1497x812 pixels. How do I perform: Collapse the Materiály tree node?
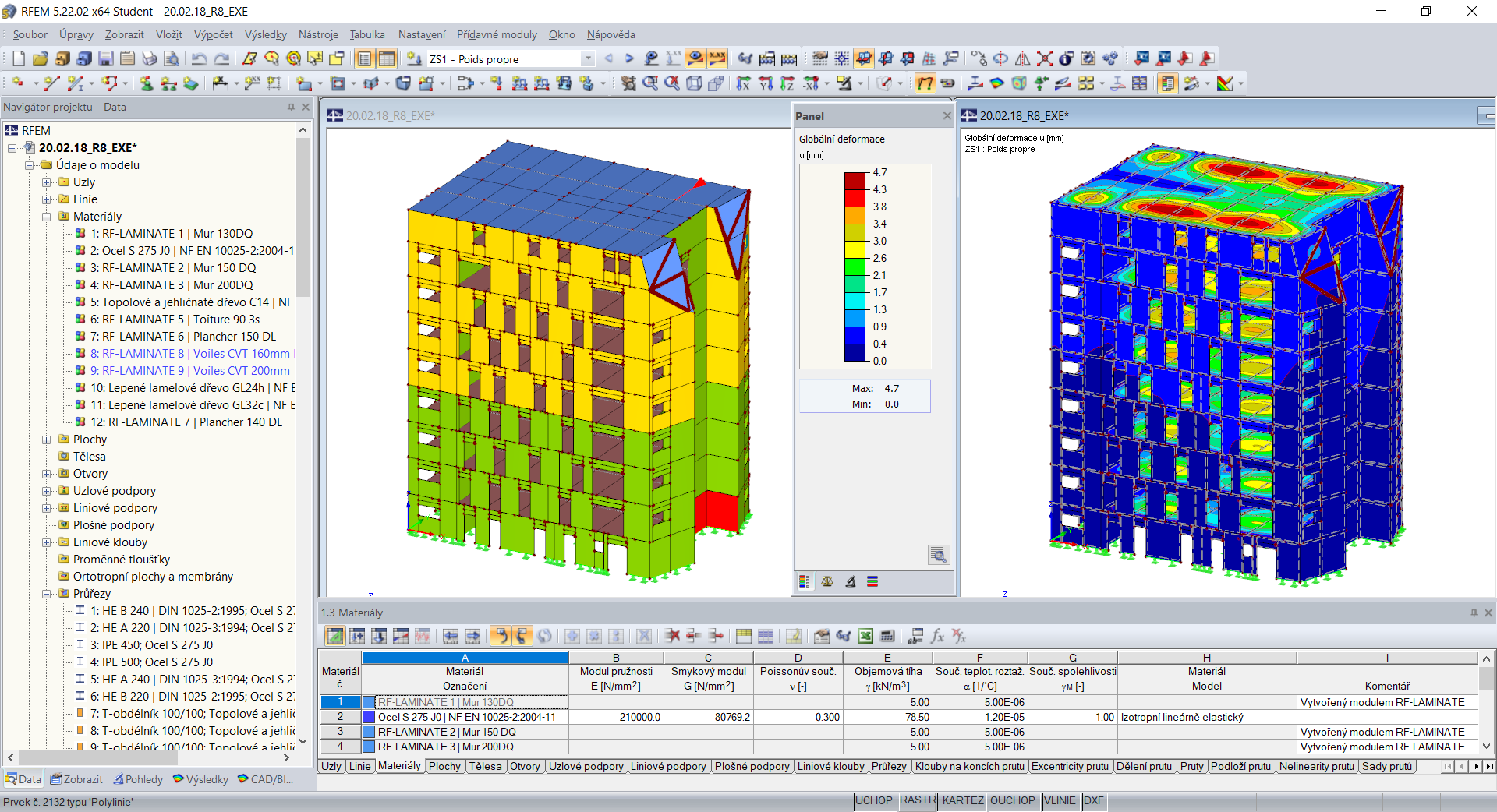[x=47, y=217]
